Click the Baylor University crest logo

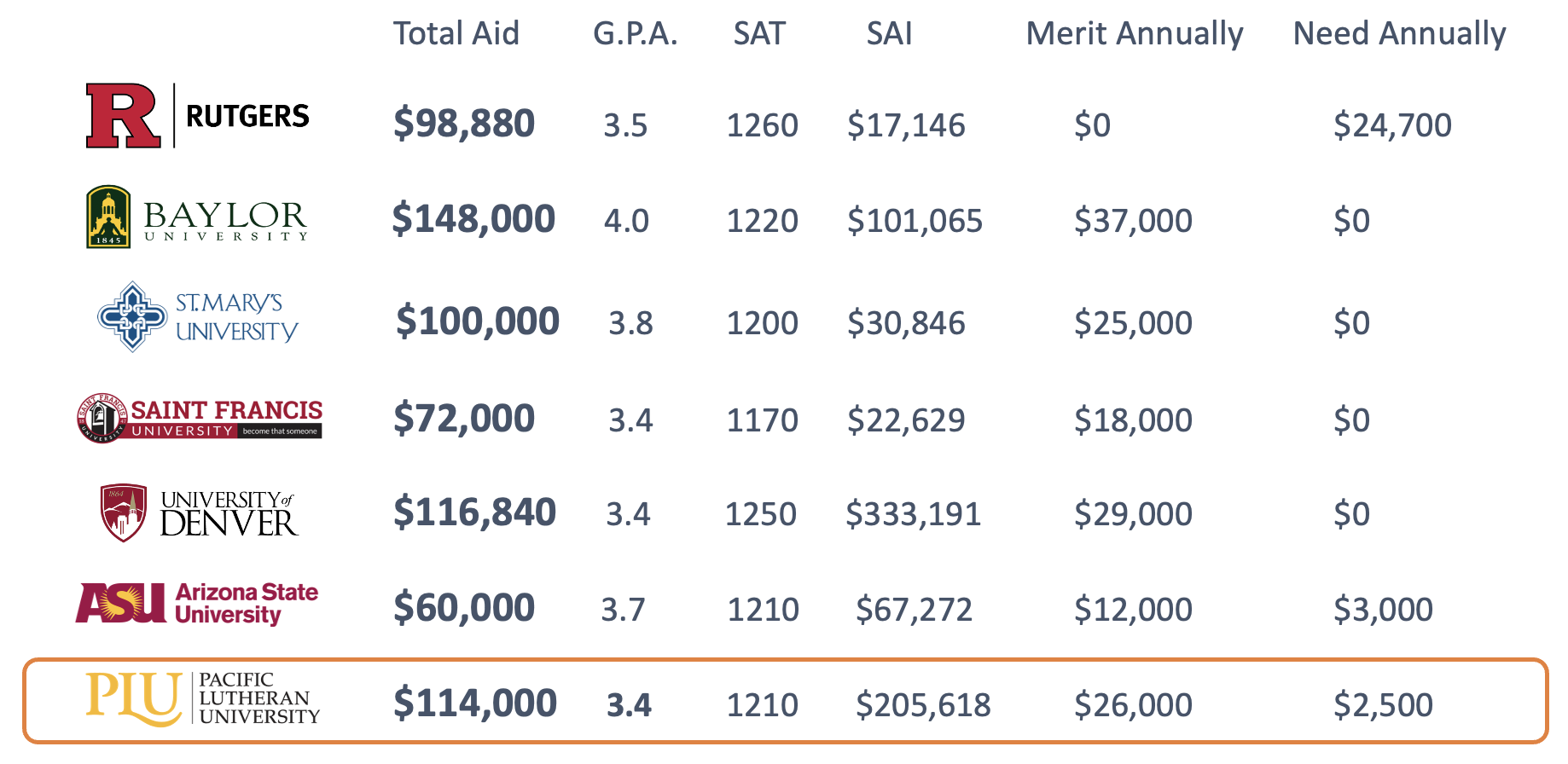[x=108, y=217]
